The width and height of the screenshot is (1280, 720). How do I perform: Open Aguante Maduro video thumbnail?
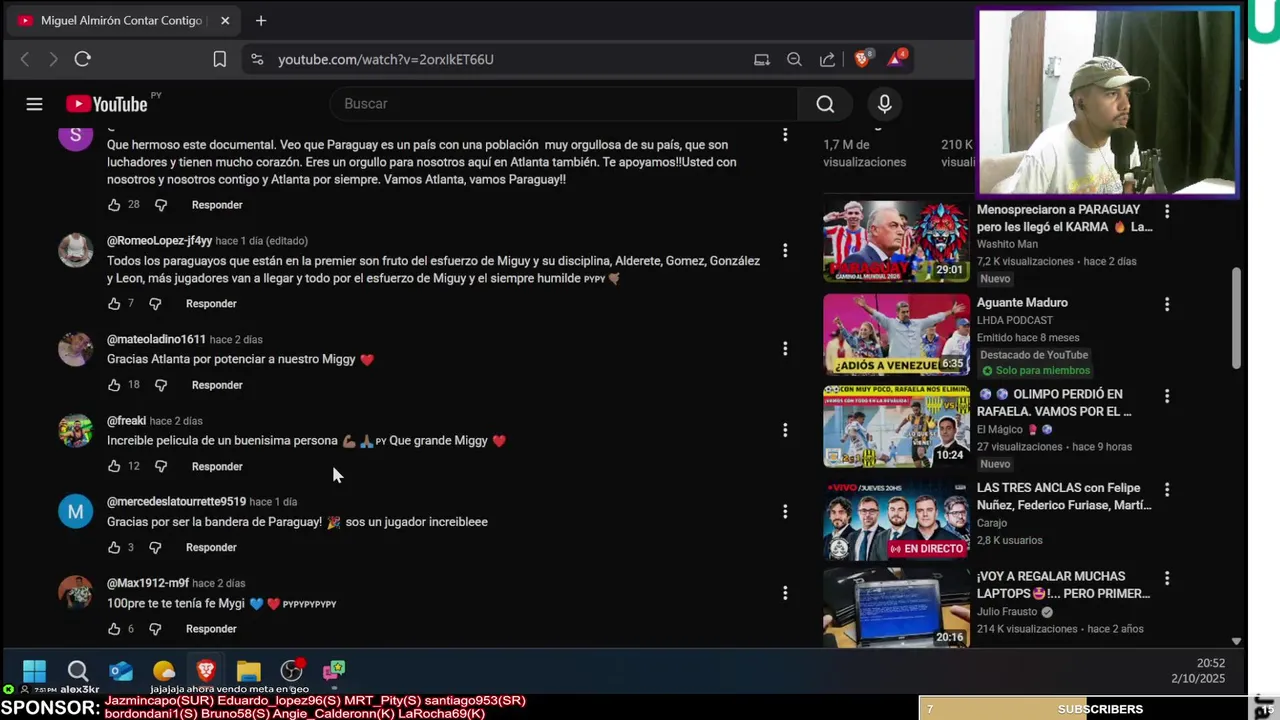coord(896,334)
